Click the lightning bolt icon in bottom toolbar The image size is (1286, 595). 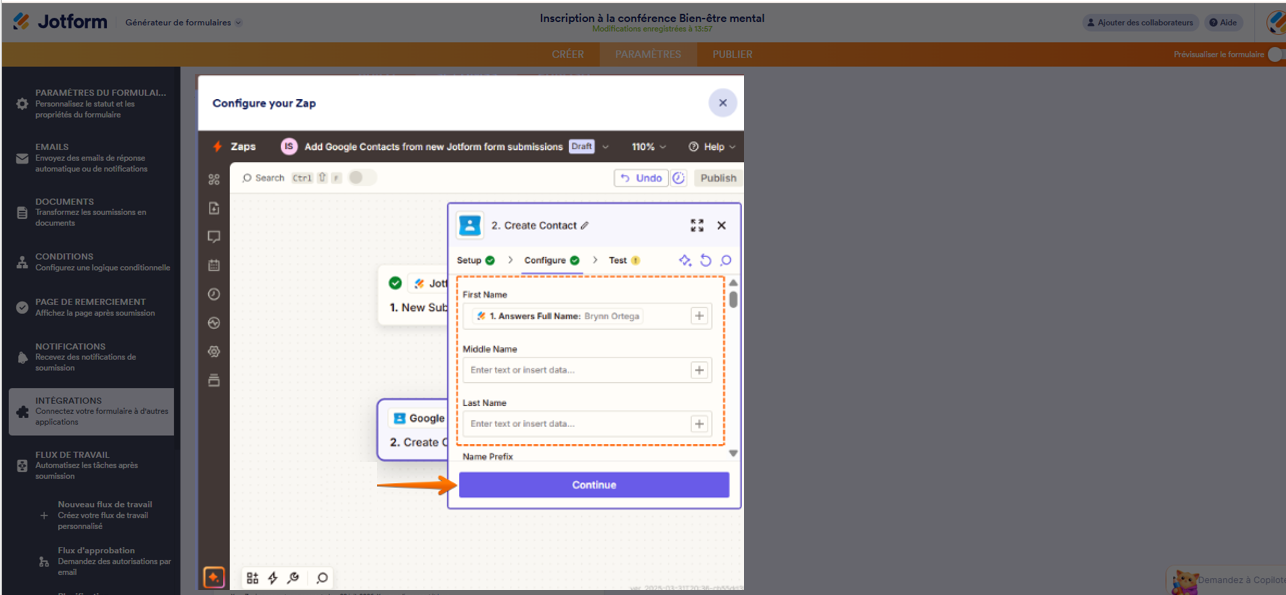(272, 578)
